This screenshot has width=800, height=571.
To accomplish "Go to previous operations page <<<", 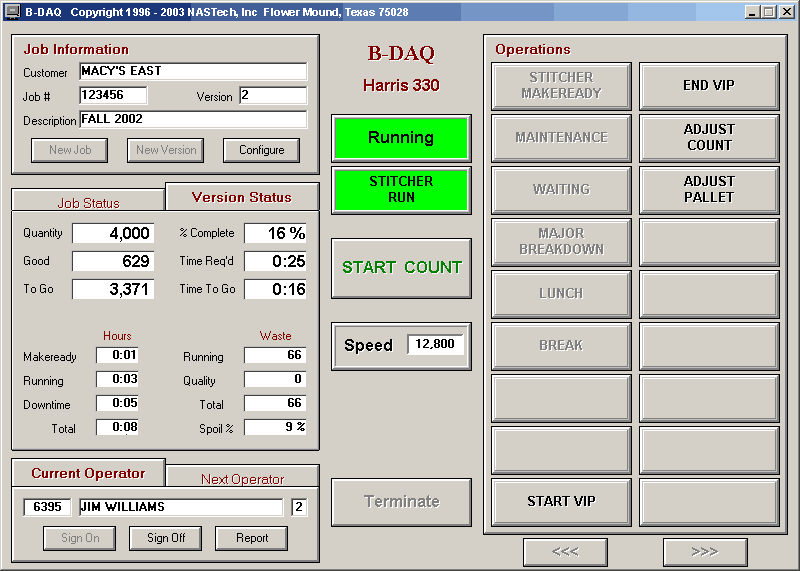I will (x=565, y=552).
